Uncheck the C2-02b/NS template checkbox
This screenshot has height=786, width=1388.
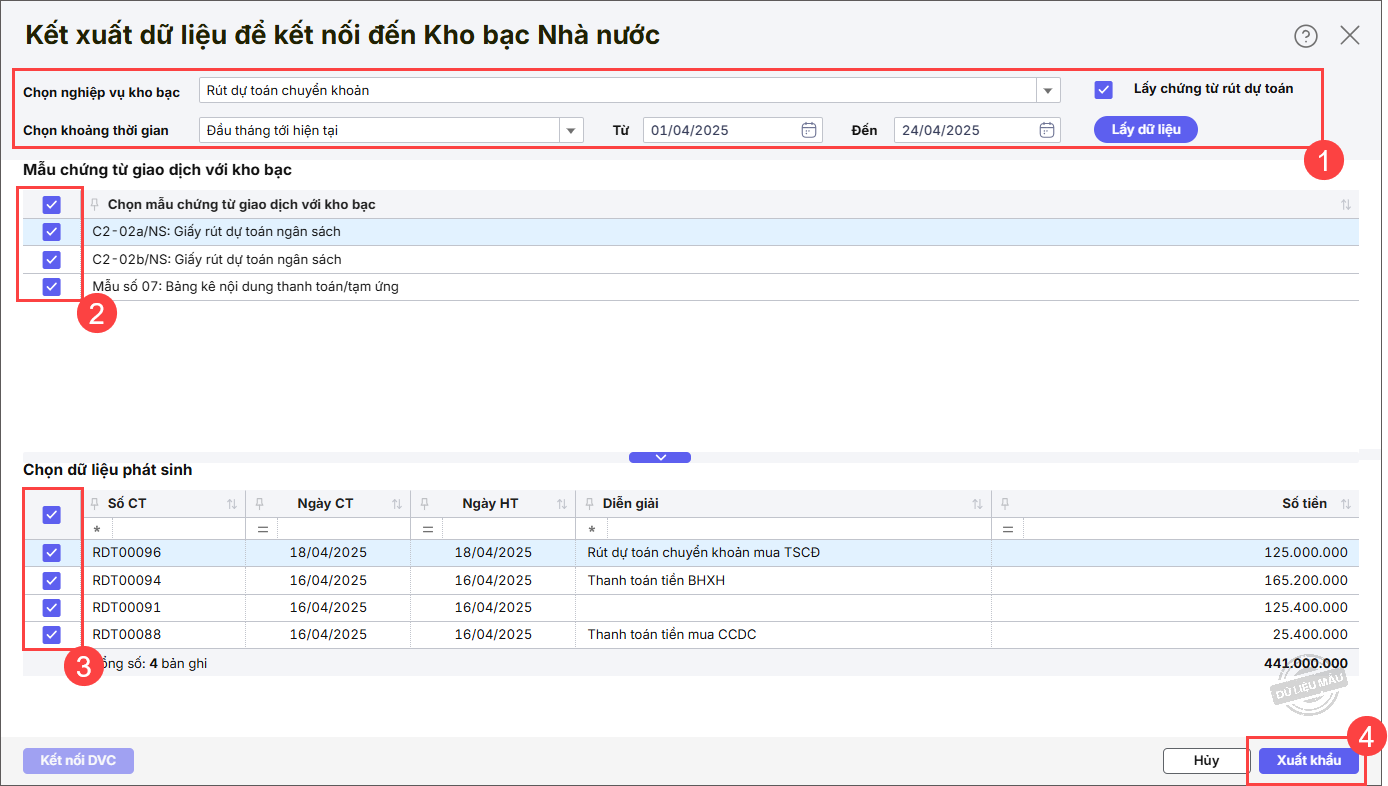tap(52, 260)
